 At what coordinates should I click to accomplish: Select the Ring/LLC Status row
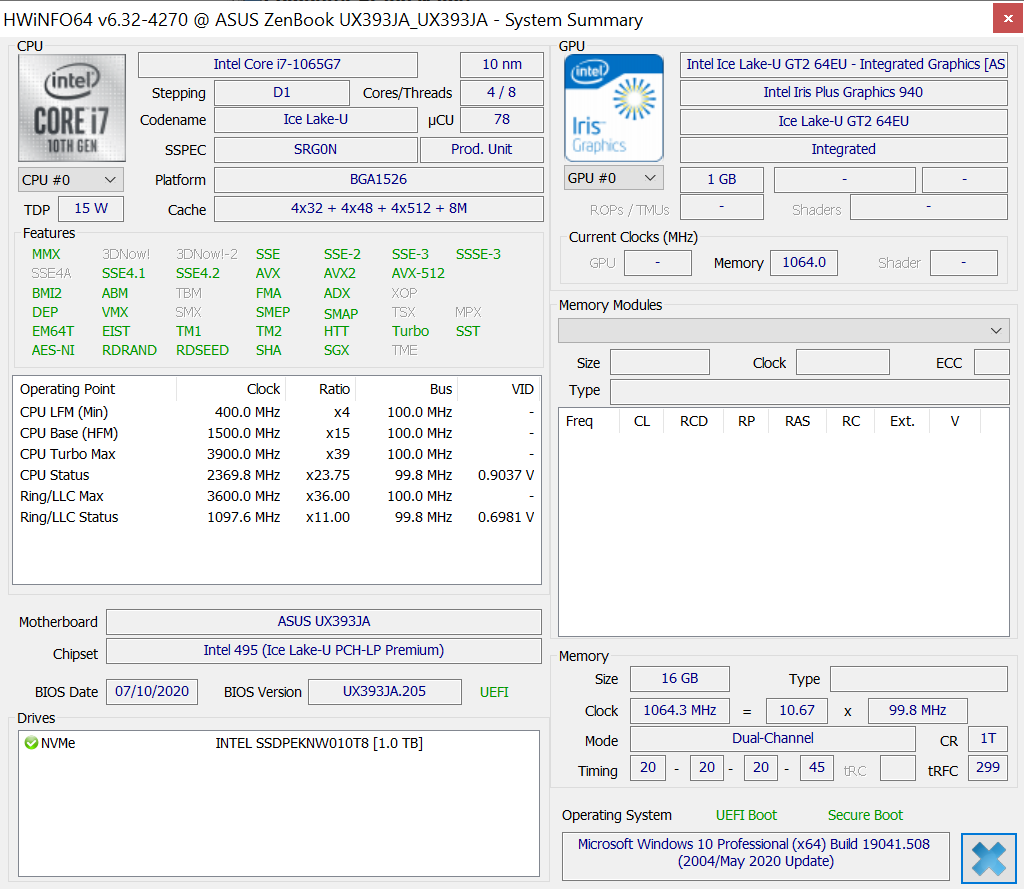click(x=277, y=517)
